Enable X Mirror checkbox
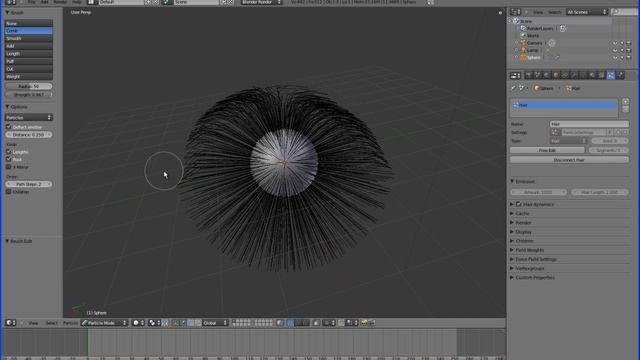Viewport: 640px width, 360px height. point(9,167)
